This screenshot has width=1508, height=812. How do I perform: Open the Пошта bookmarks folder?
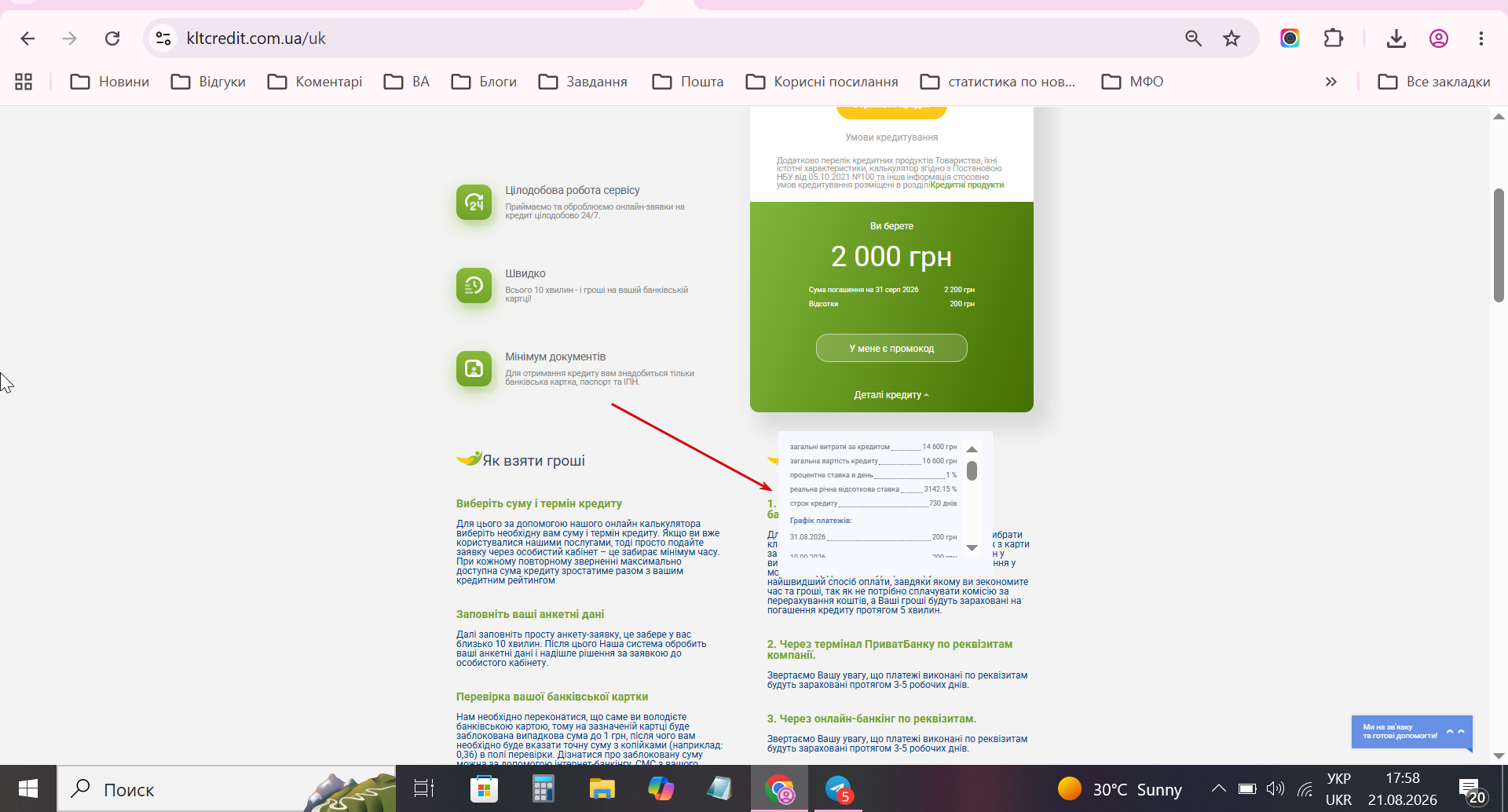(x=688, y=82)
